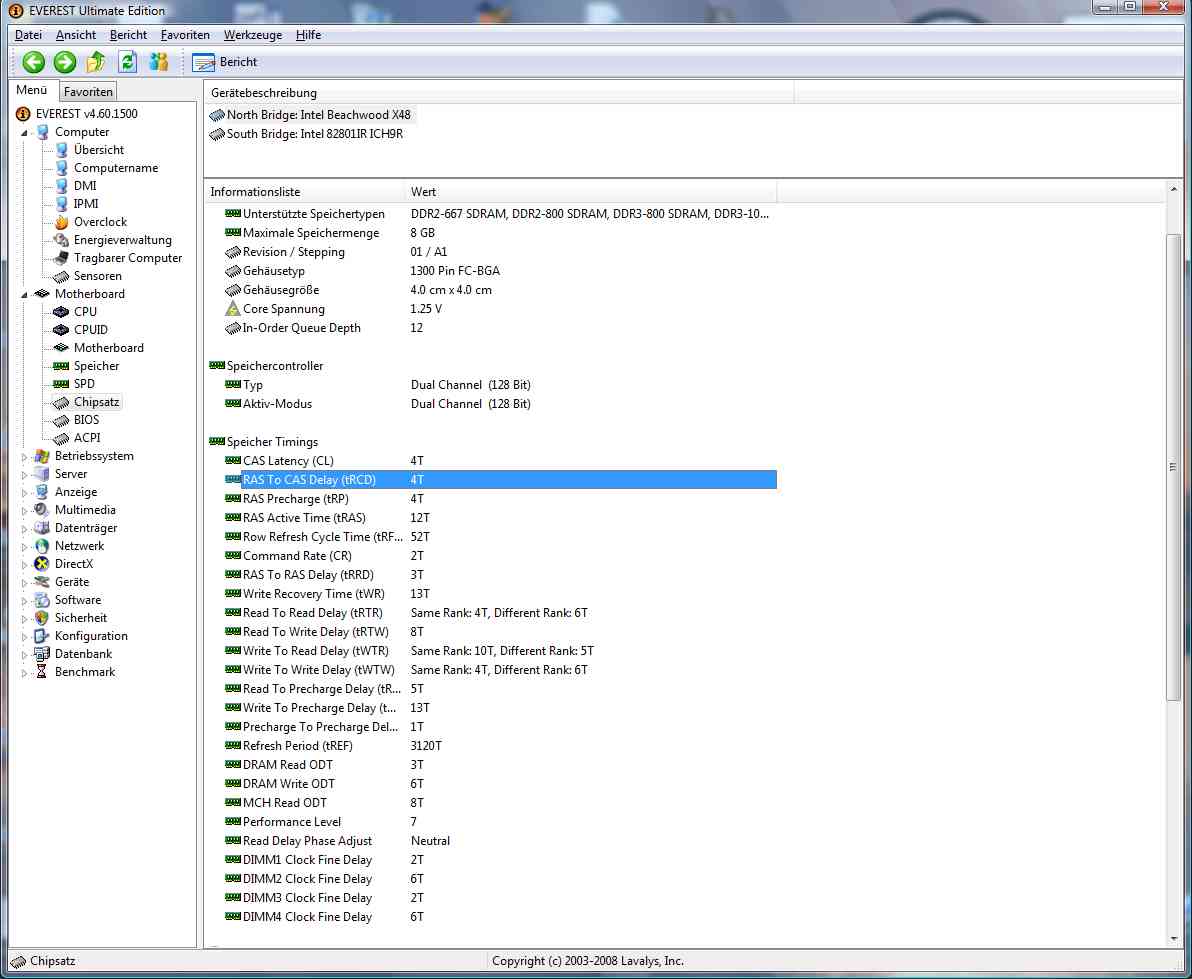Expand the DirectX tree node

(24, 565)
